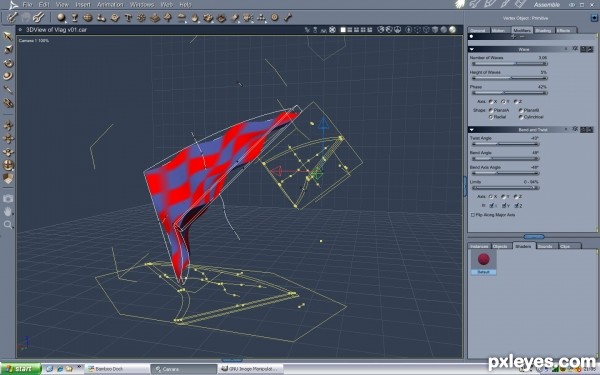Screen dimensions: 600x375
Task: Pick the eyedropper tool in left toolbar
Action: [8, 90]
